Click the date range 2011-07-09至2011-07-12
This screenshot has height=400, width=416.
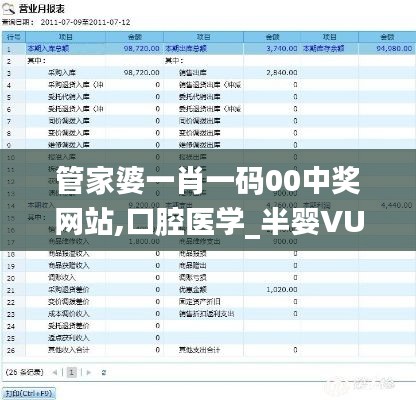click(x=85, y=23)
